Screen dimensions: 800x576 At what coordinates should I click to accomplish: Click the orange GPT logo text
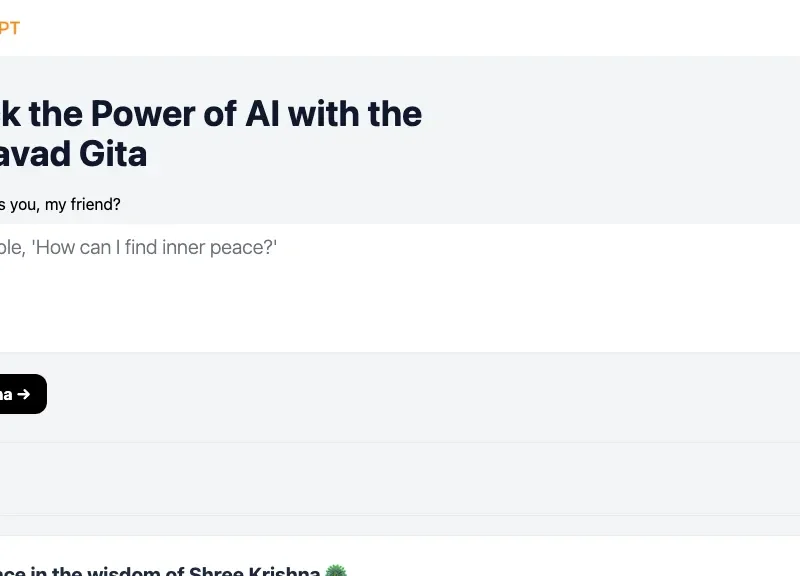(10, 28)
